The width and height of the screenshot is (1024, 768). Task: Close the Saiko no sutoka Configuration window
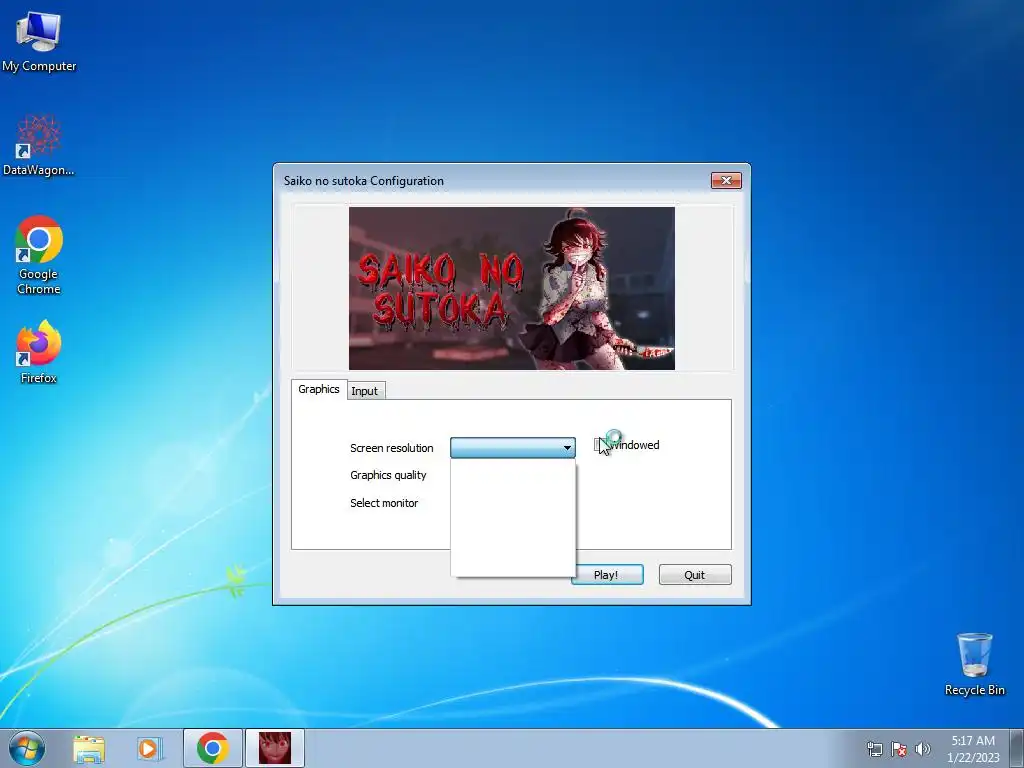[726, 180]
